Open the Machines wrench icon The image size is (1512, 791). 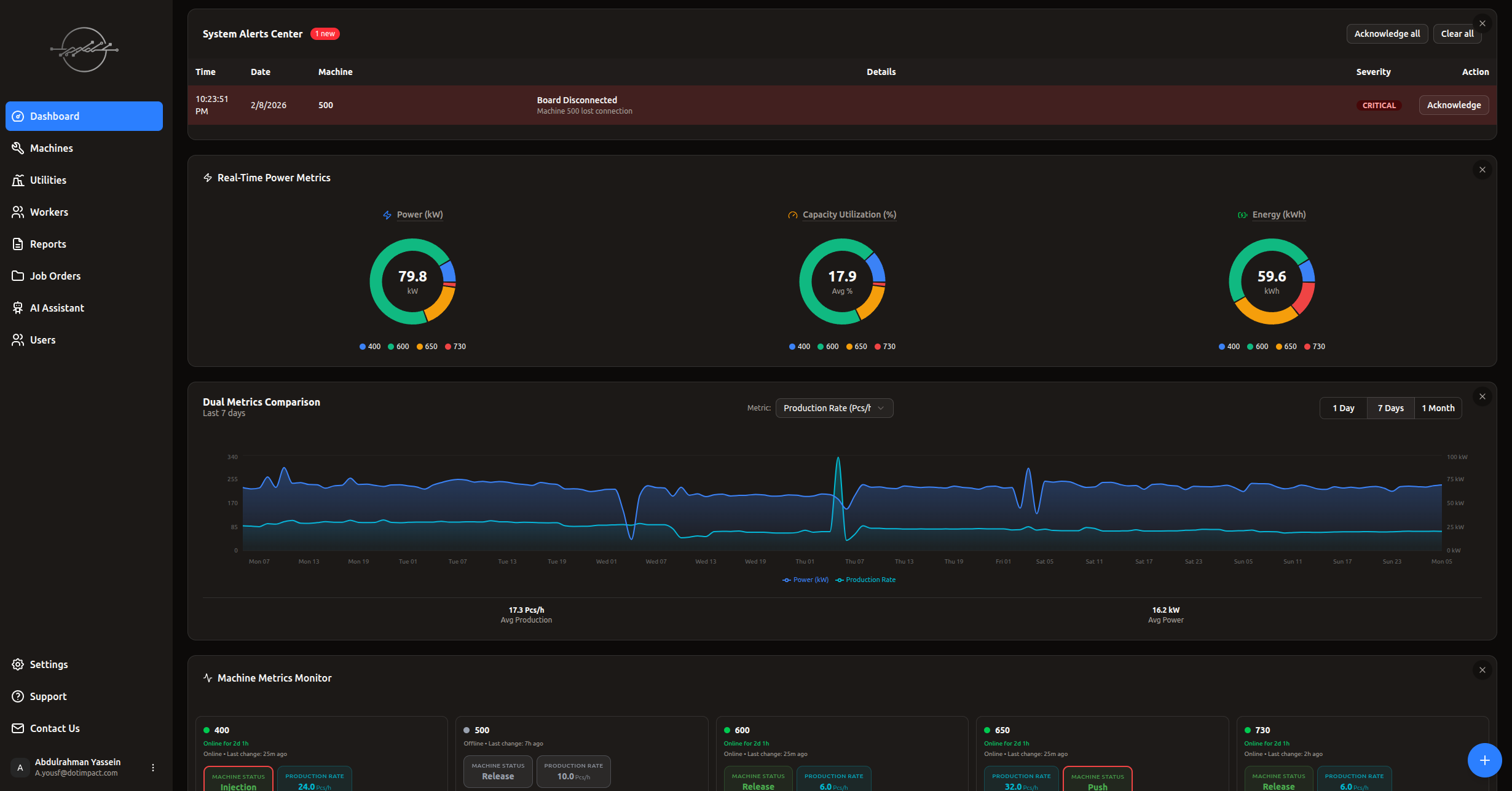tap(18, 148)
